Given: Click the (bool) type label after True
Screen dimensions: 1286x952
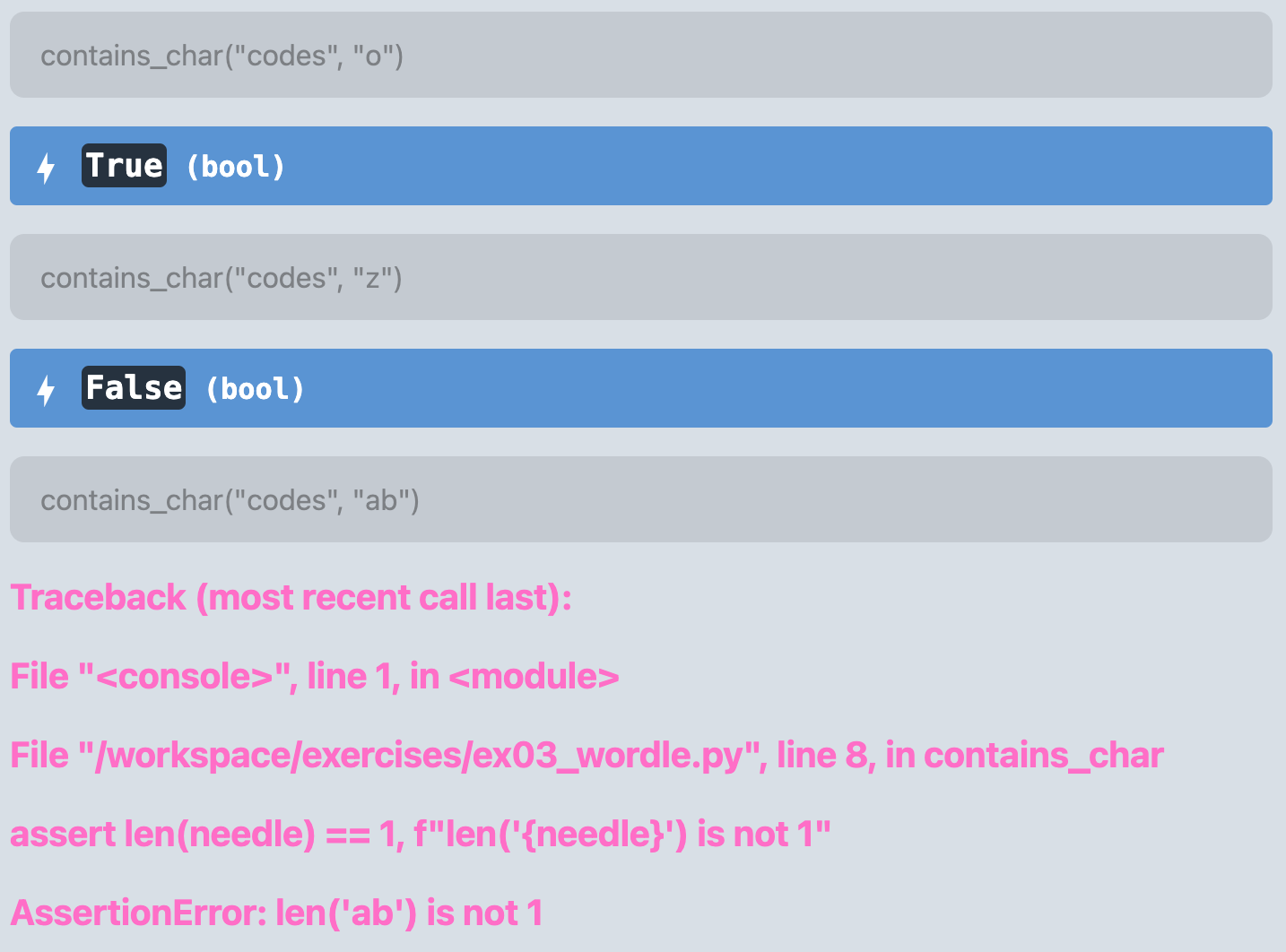Looking at the screenshot, I should 235,167.
